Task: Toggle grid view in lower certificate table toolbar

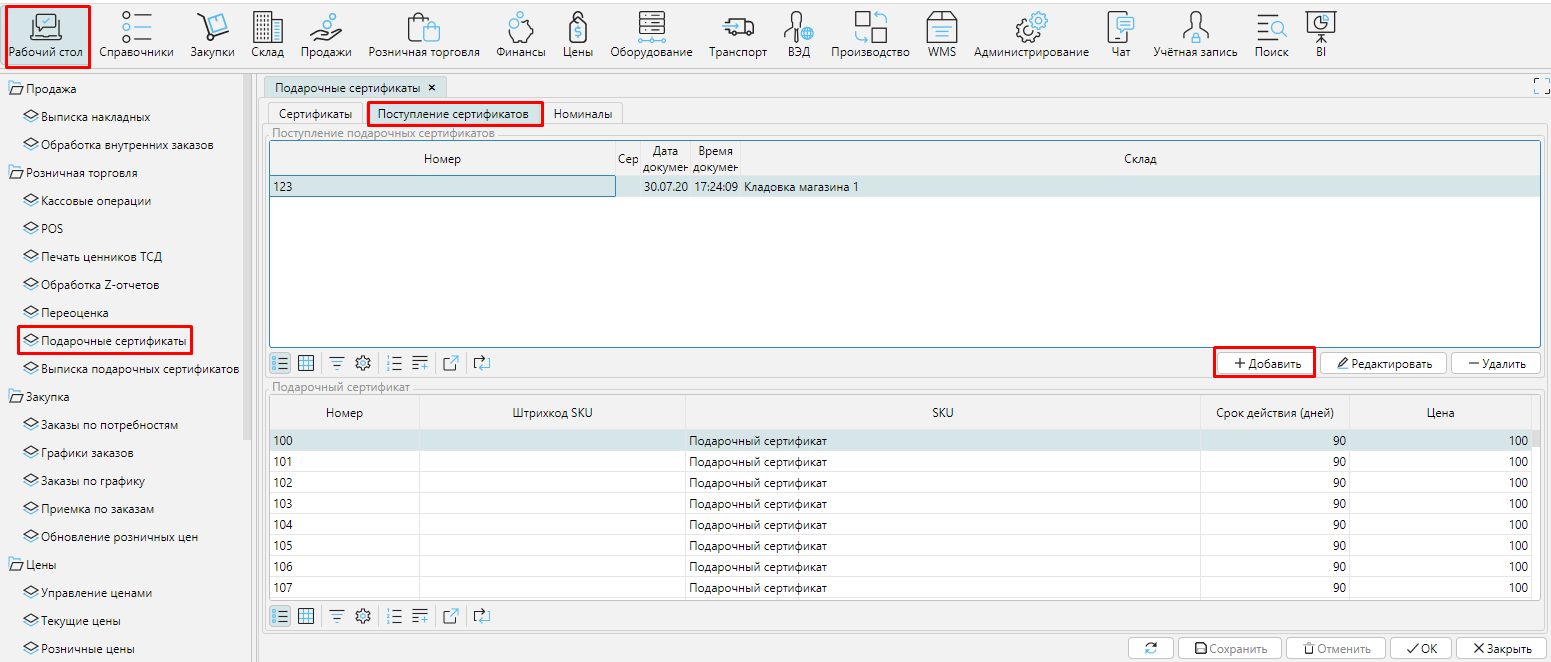Action: point(307,615)
